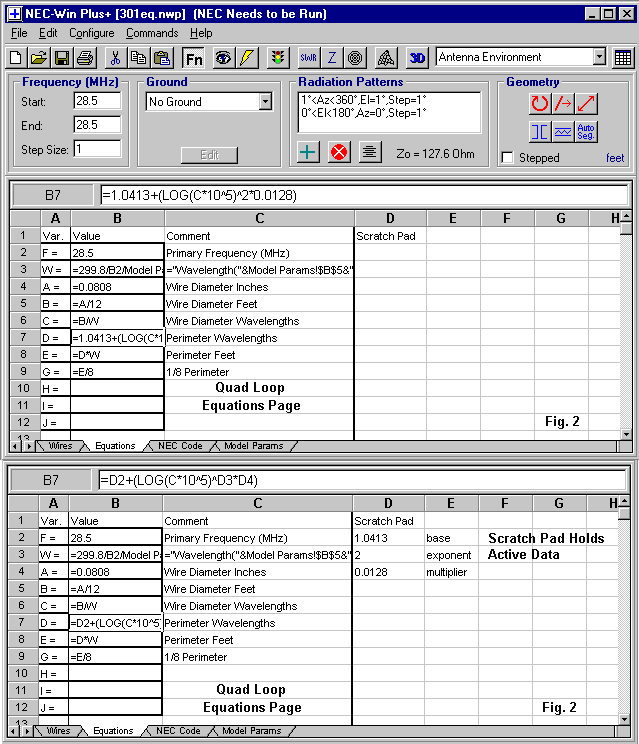Toggle the Stepped checkbox
Screen dimensions: 639x744
[508, 158]
